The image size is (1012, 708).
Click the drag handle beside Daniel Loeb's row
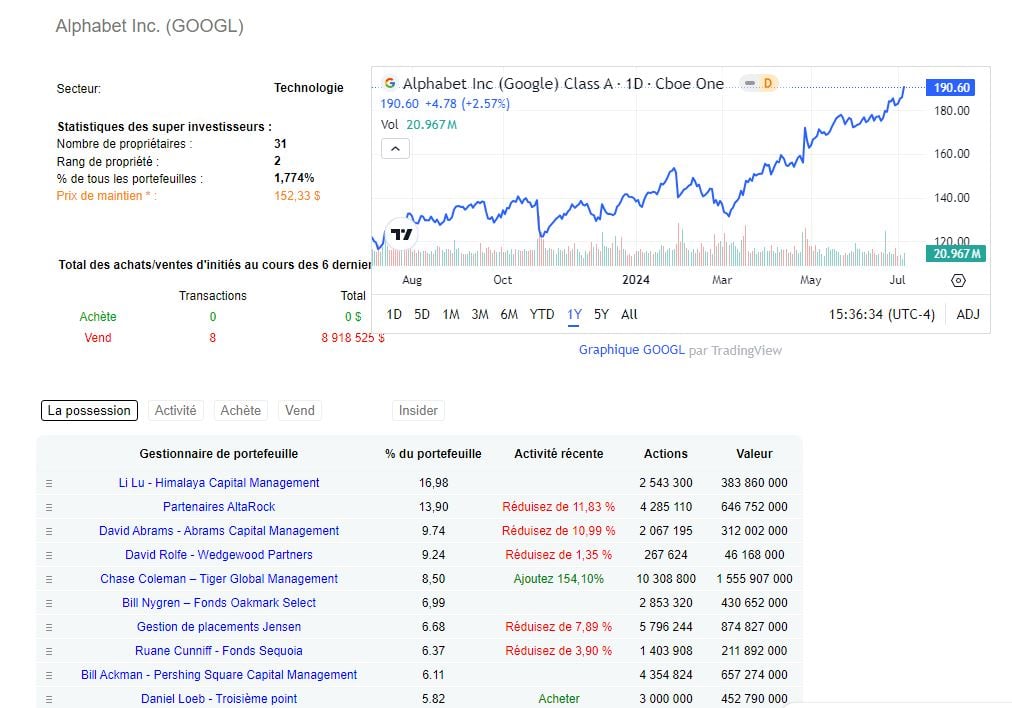coord(47,699)
